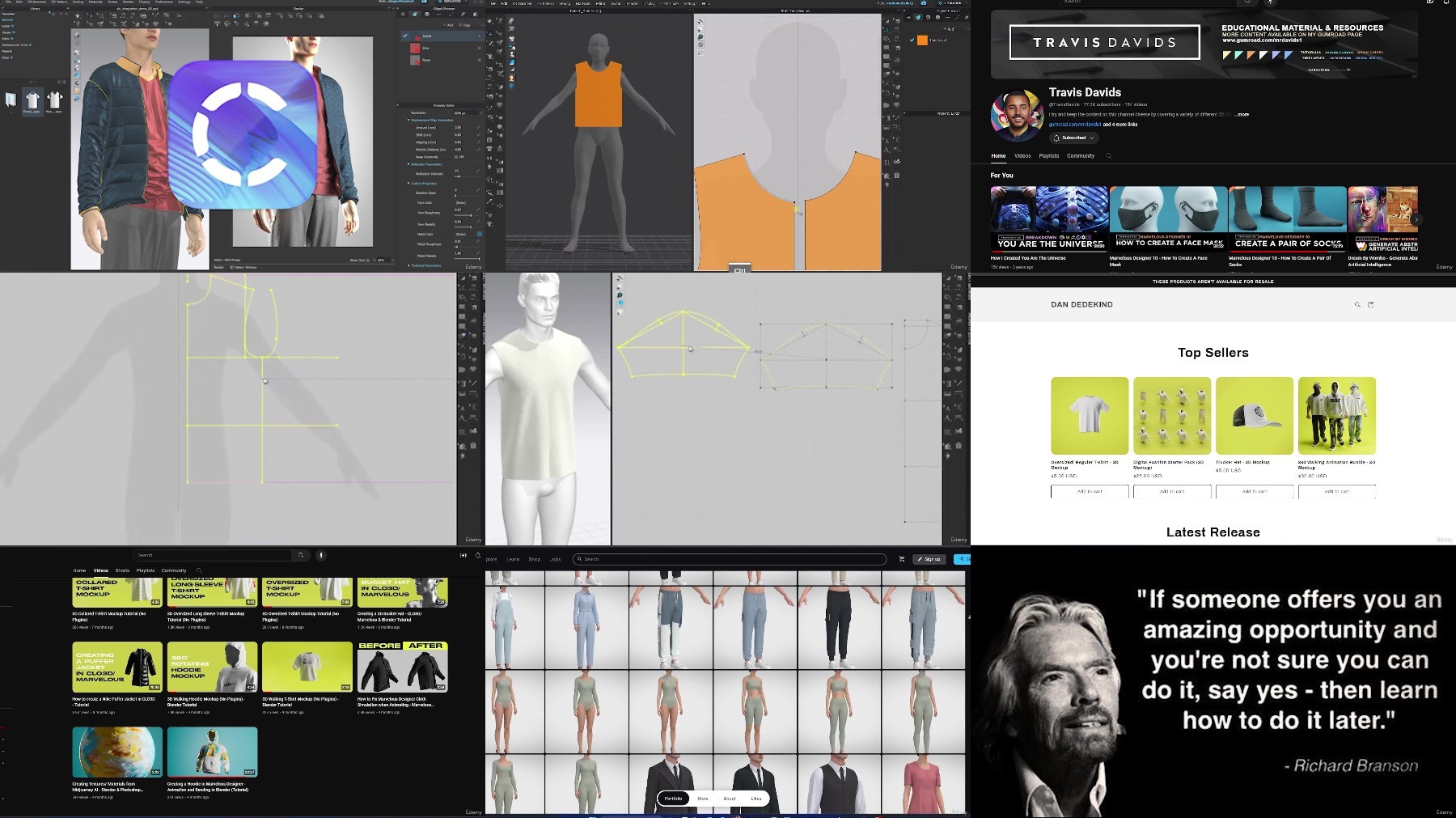The width and height of the screenshot is (1456, 818).
Task: Click the large CLO app logo
Action: 243,134
